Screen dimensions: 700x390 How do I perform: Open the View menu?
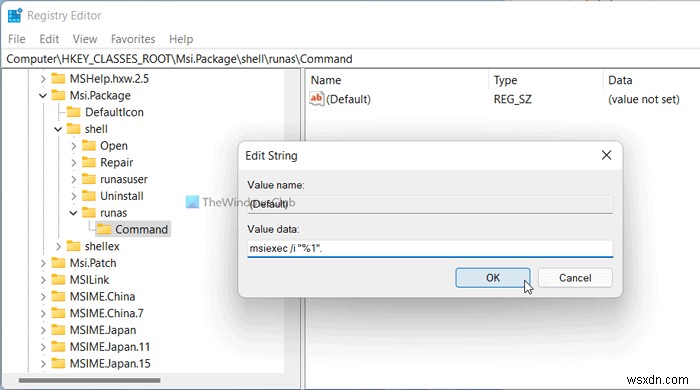(85, 39)
